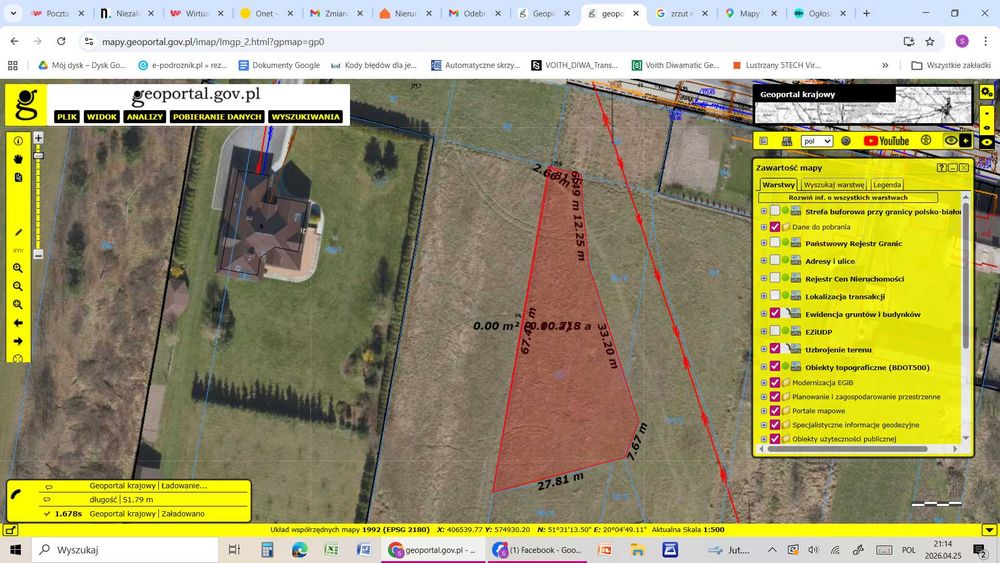Viewport: 1000px width, 563px height.
Task: Switch to Wyszukaj warstwę tab
Action: (x=834, y=185)
